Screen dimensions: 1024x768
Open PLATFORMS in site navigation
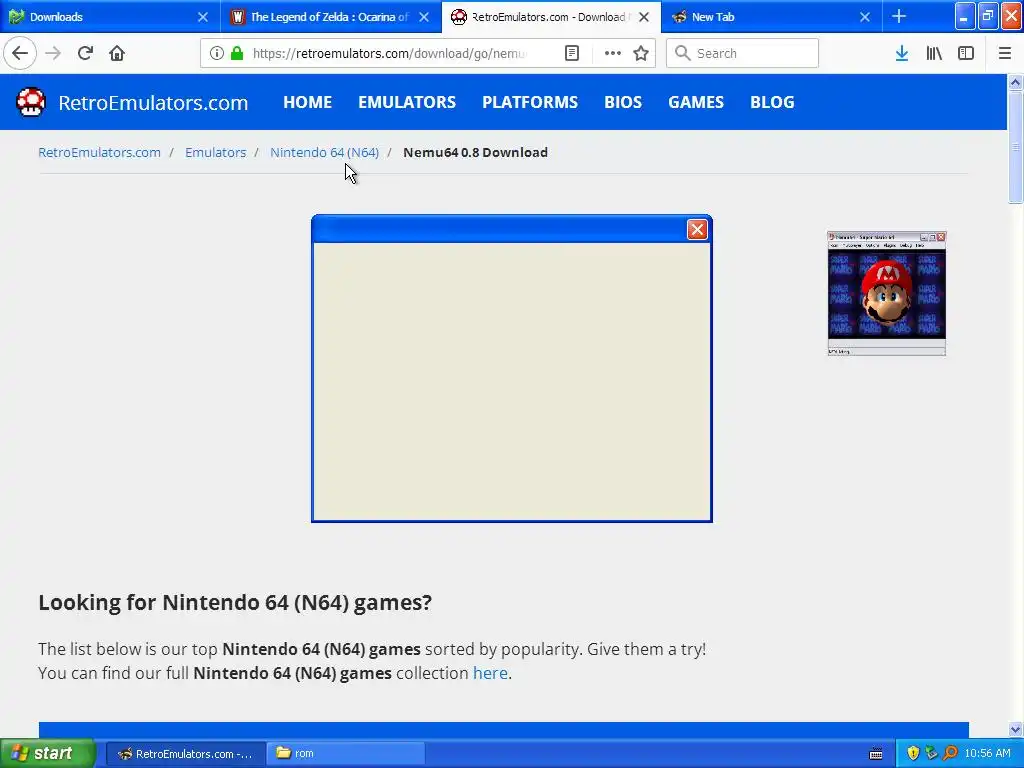530,102
